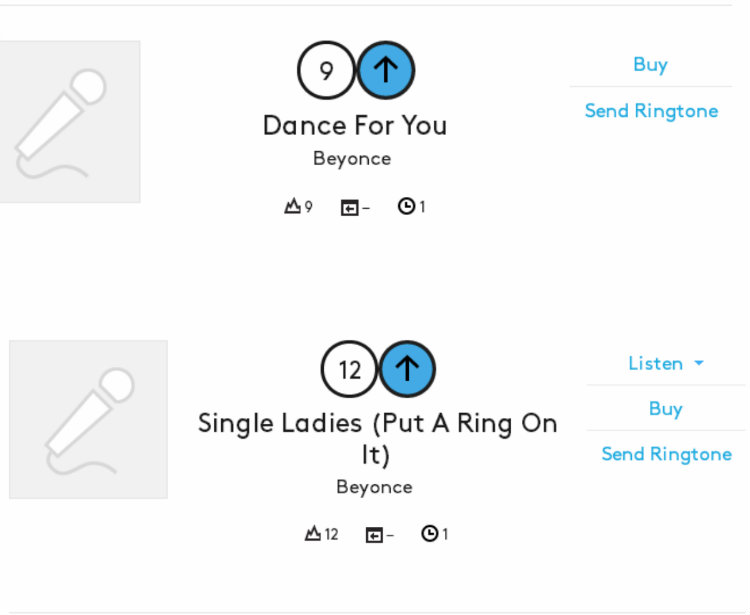Click the peak position icon under Dance For You
The width and height of the screenshot is (750, 615).
click(x=293, y=207)
